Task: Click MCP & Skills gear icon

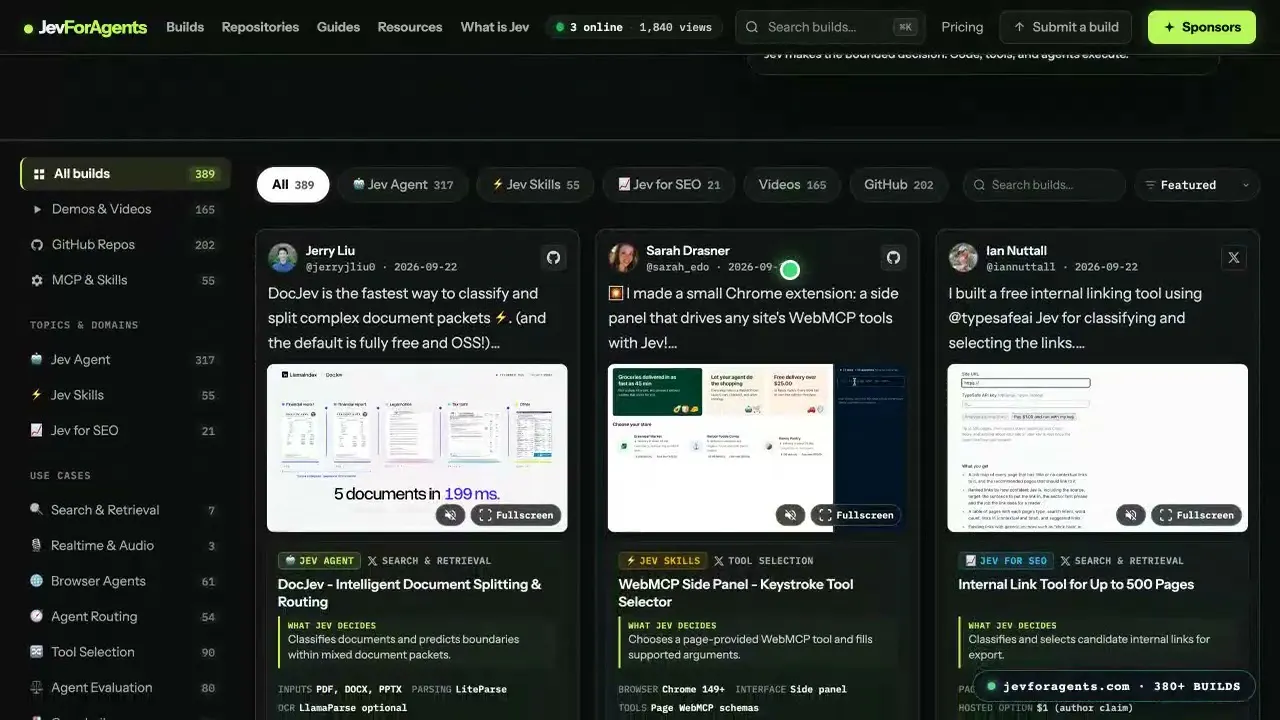Action: (37, 281)
